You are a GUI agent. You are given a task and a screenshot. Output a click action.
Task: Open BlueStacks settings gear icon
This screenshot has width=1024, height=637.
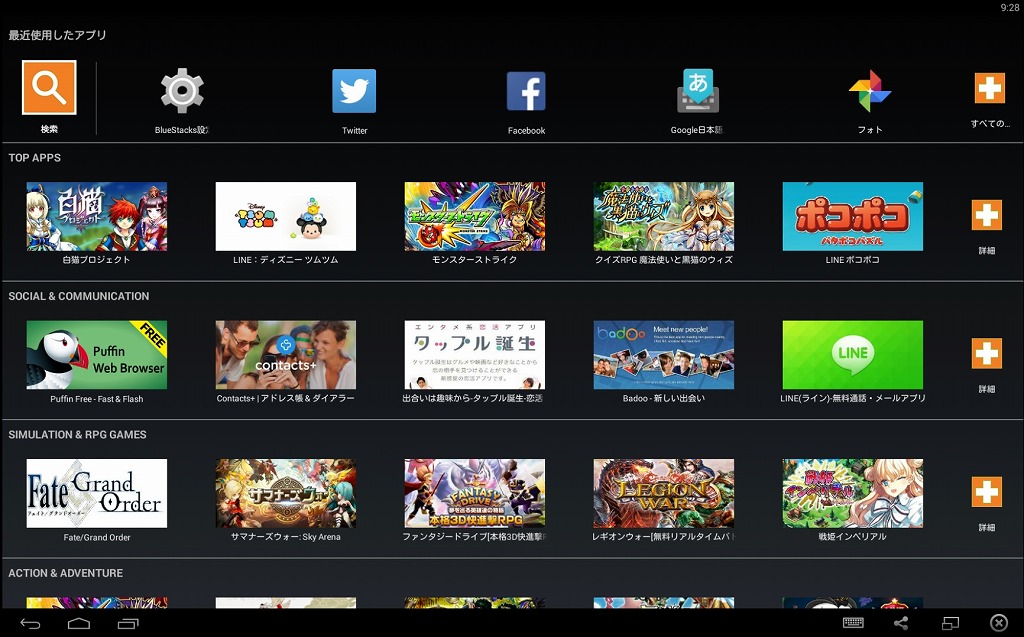[x=182, y=90]
